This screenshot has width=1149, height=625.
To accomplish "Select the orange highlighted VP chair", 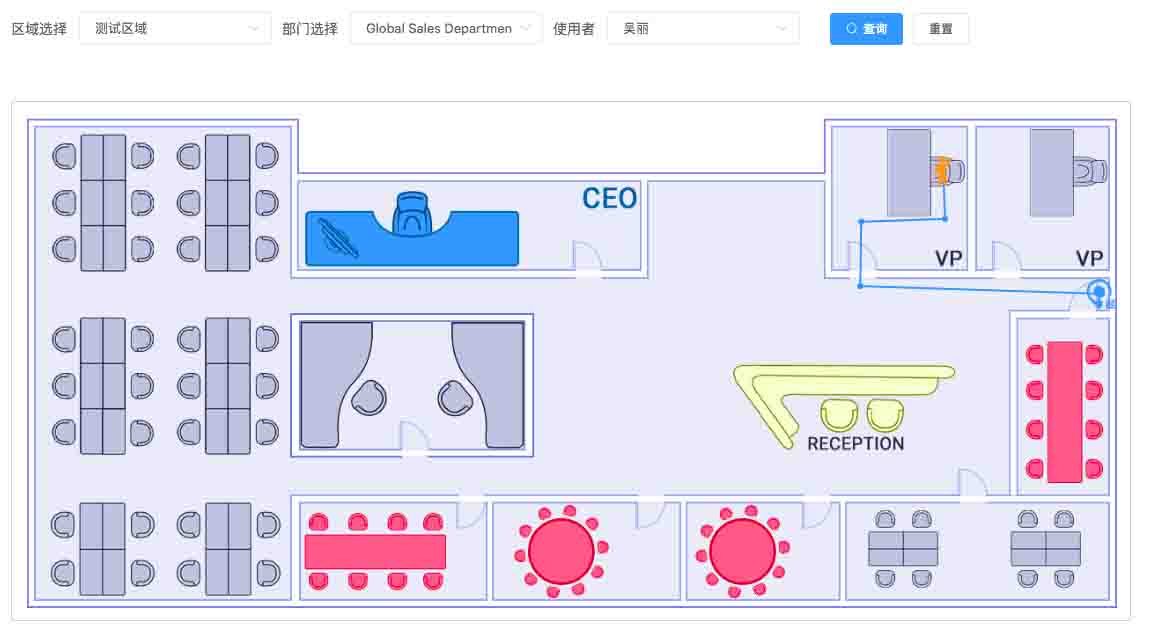I will click(943, 171).
